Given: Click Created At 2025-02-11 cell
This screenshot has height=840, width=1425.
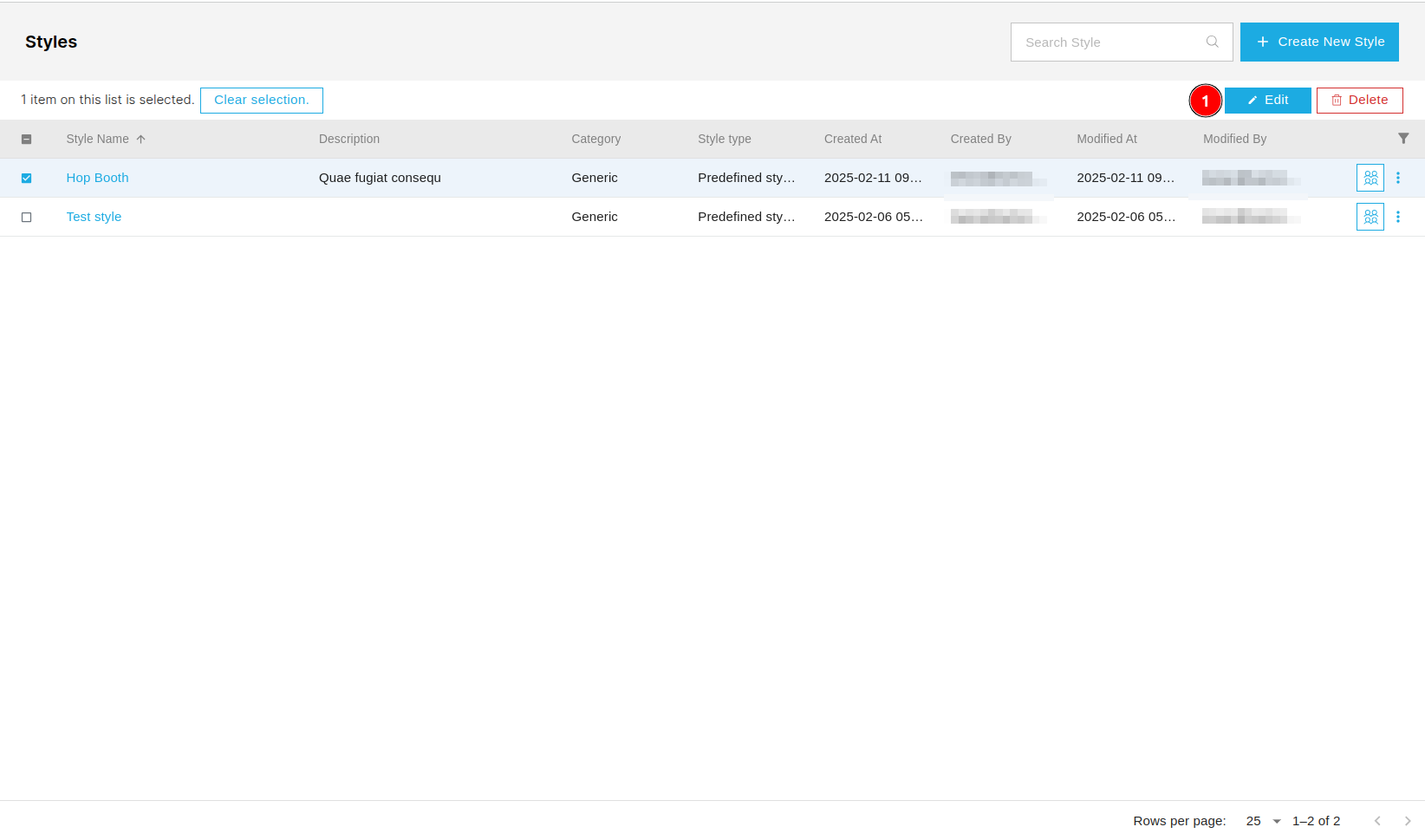Looking at the screenshot, I should (873, 178).
